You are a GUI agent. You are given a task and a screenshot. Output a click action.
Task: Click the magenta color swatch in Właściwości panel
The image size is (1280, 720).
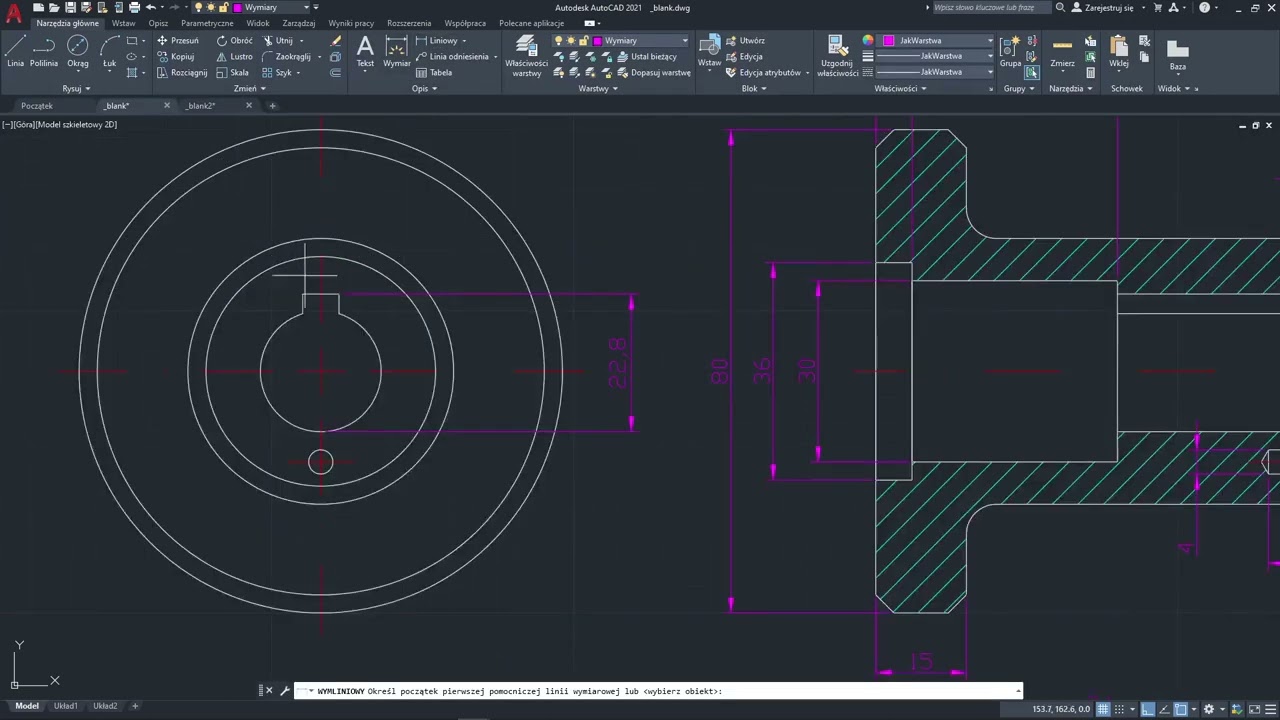[x=888, y=41]
